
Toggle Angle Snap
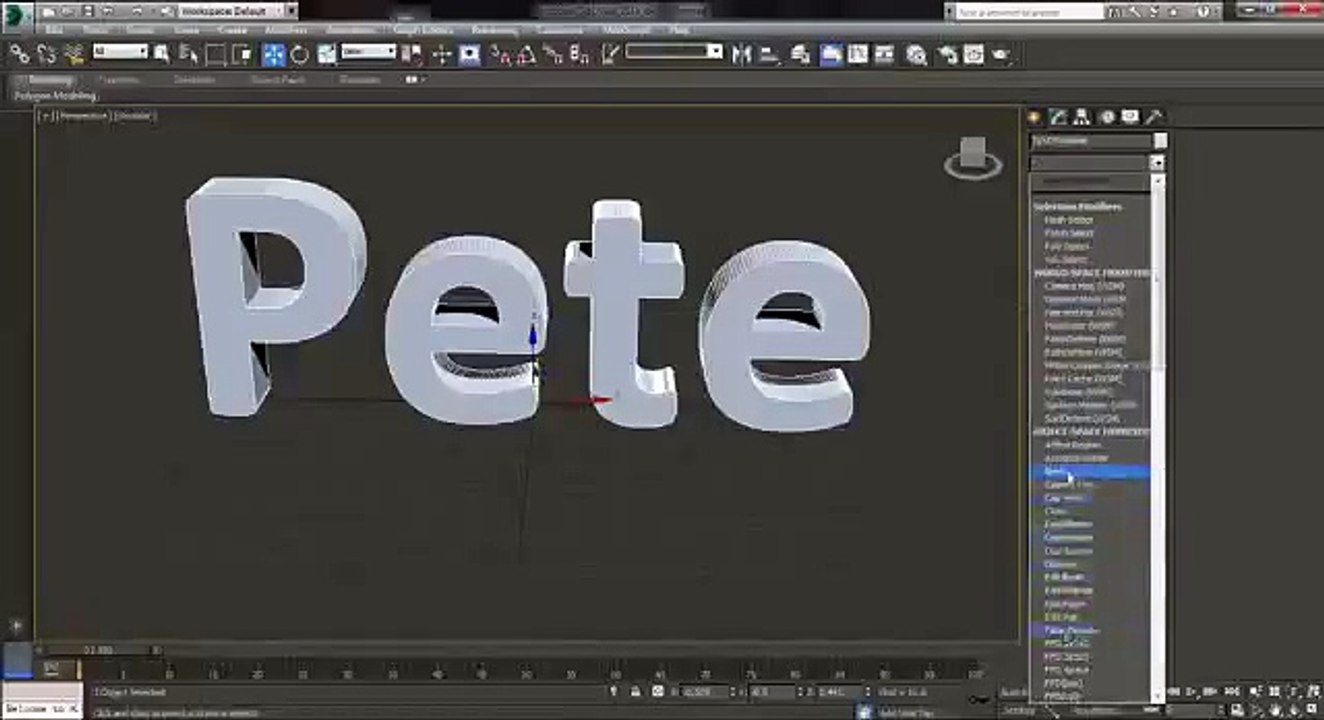click(529, 54)
